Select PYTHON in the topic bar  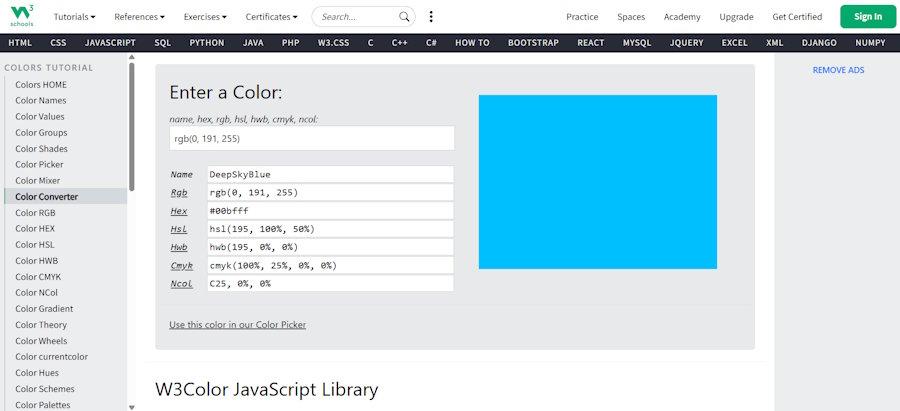(207, 42)
